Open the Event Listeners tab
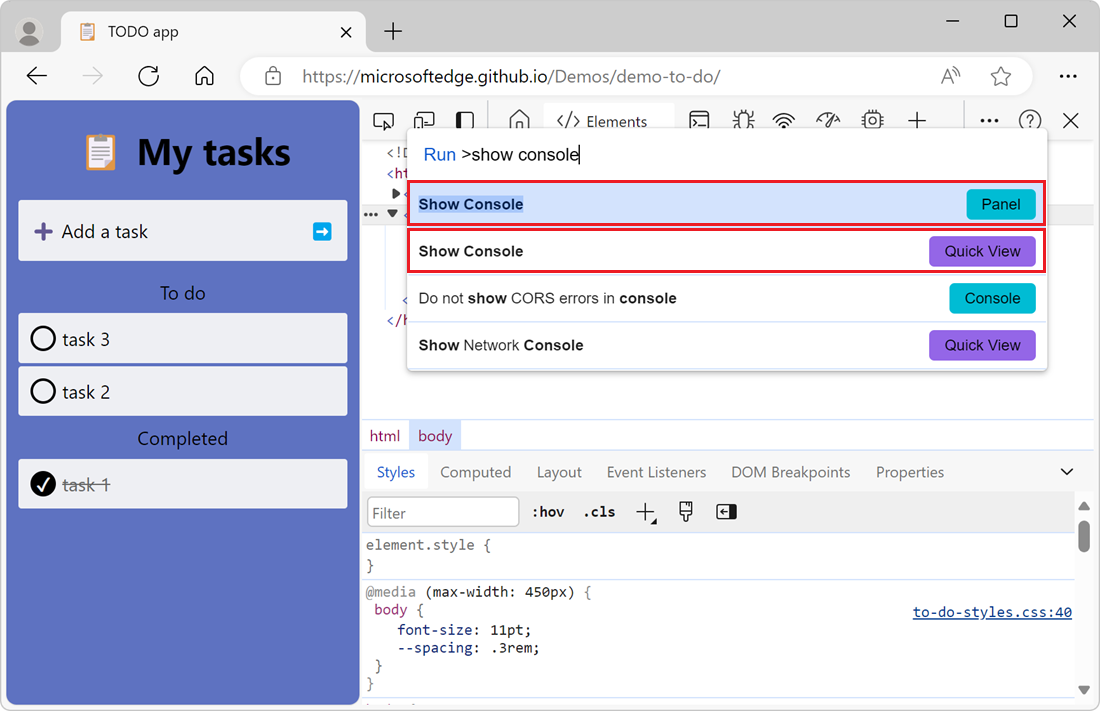 coord(656,471)
